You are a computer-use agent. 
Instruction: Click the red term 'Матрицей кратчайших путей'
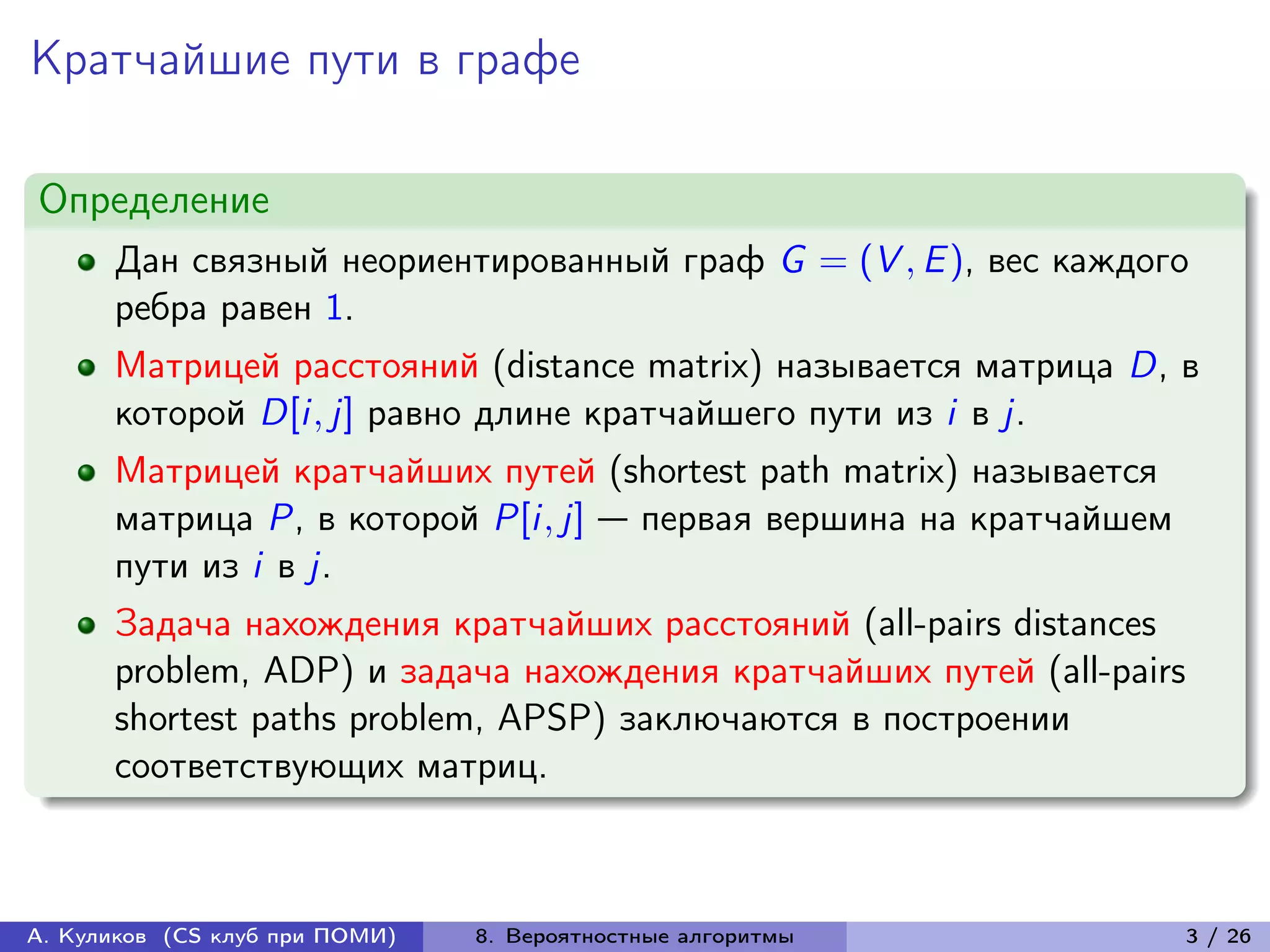click(355, 471)
